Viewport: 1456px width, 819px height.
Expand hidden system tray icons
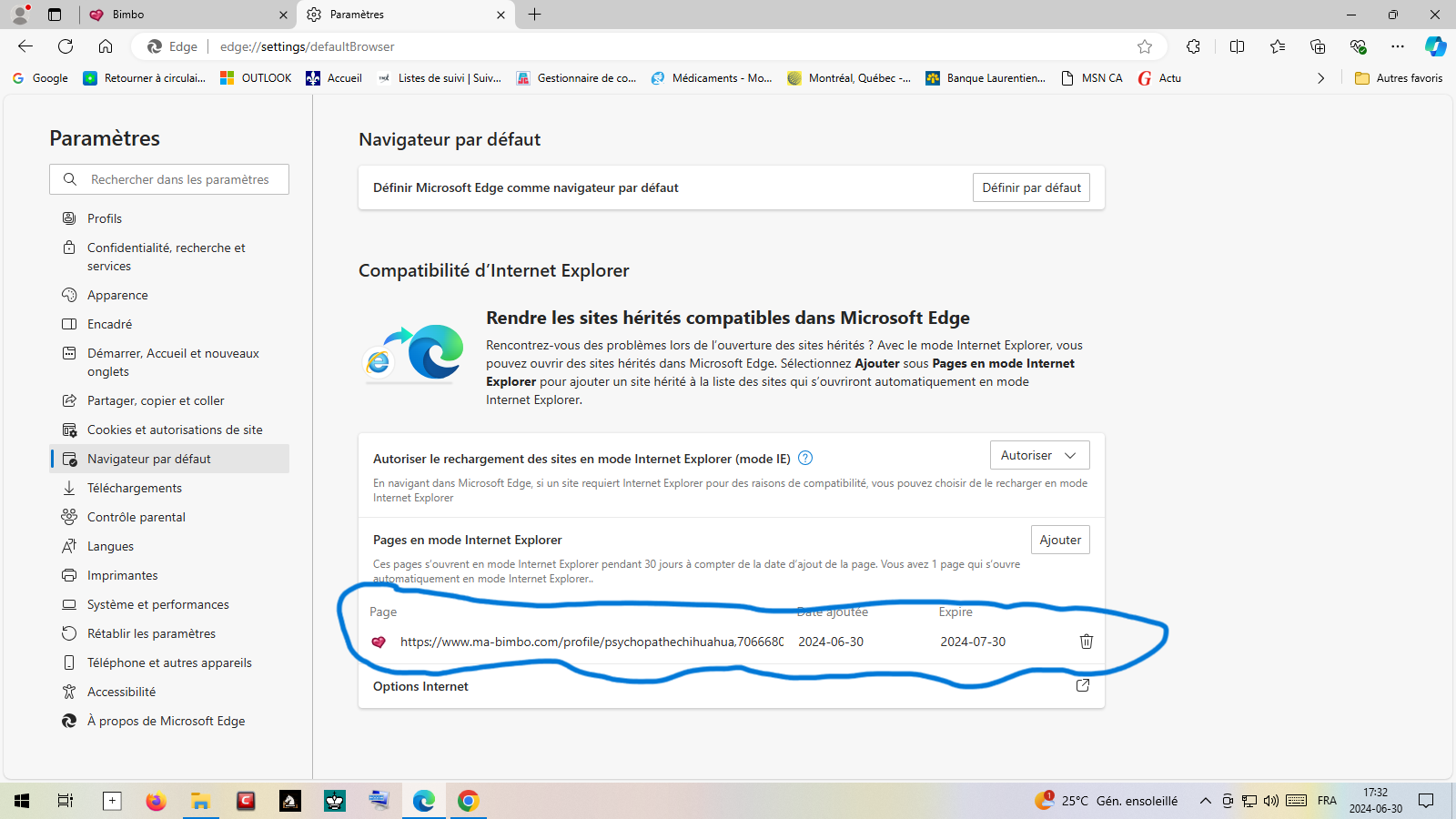pyautogui.click(x=1205, y=801)
